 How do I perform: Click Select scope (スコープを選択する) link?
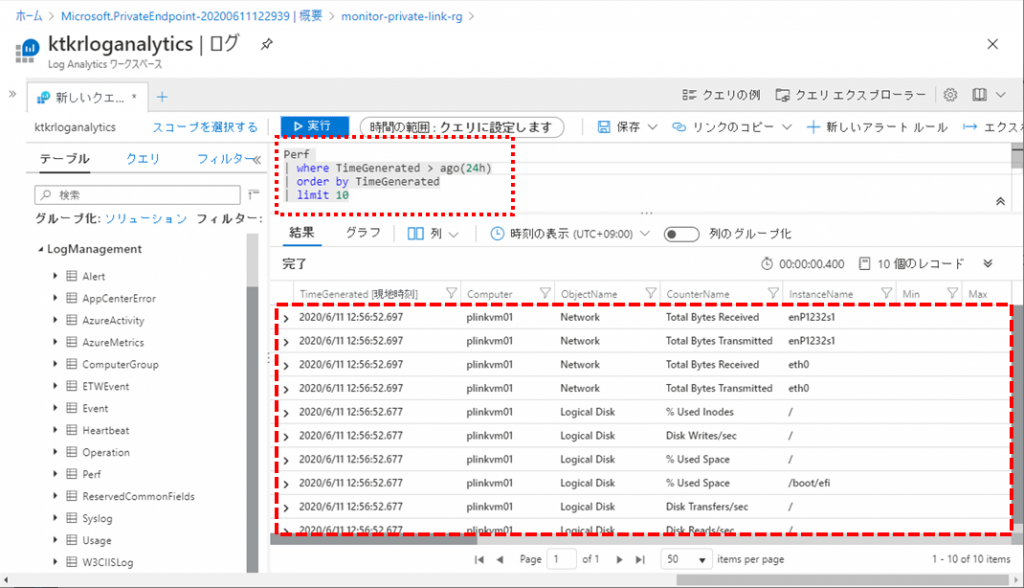[205, 127]
